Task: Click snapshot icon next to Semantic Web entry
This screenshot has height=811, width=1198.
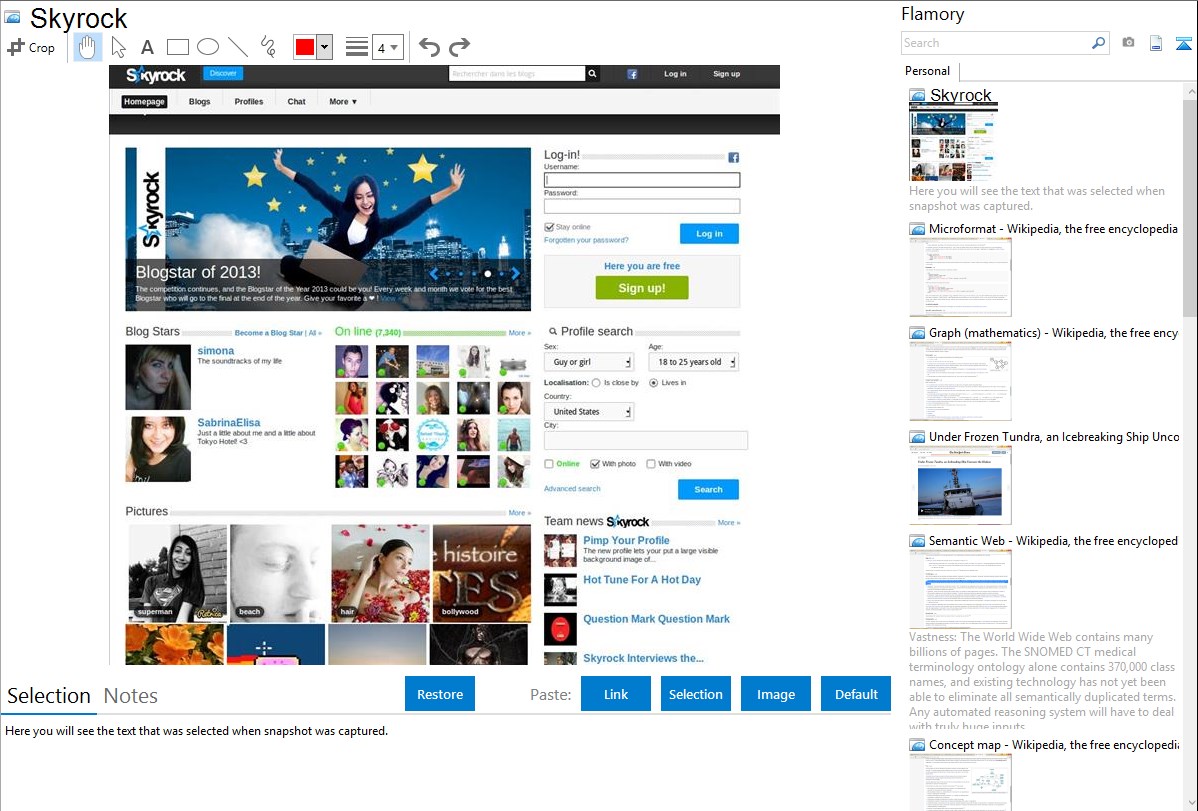Action: click(917, 540)
